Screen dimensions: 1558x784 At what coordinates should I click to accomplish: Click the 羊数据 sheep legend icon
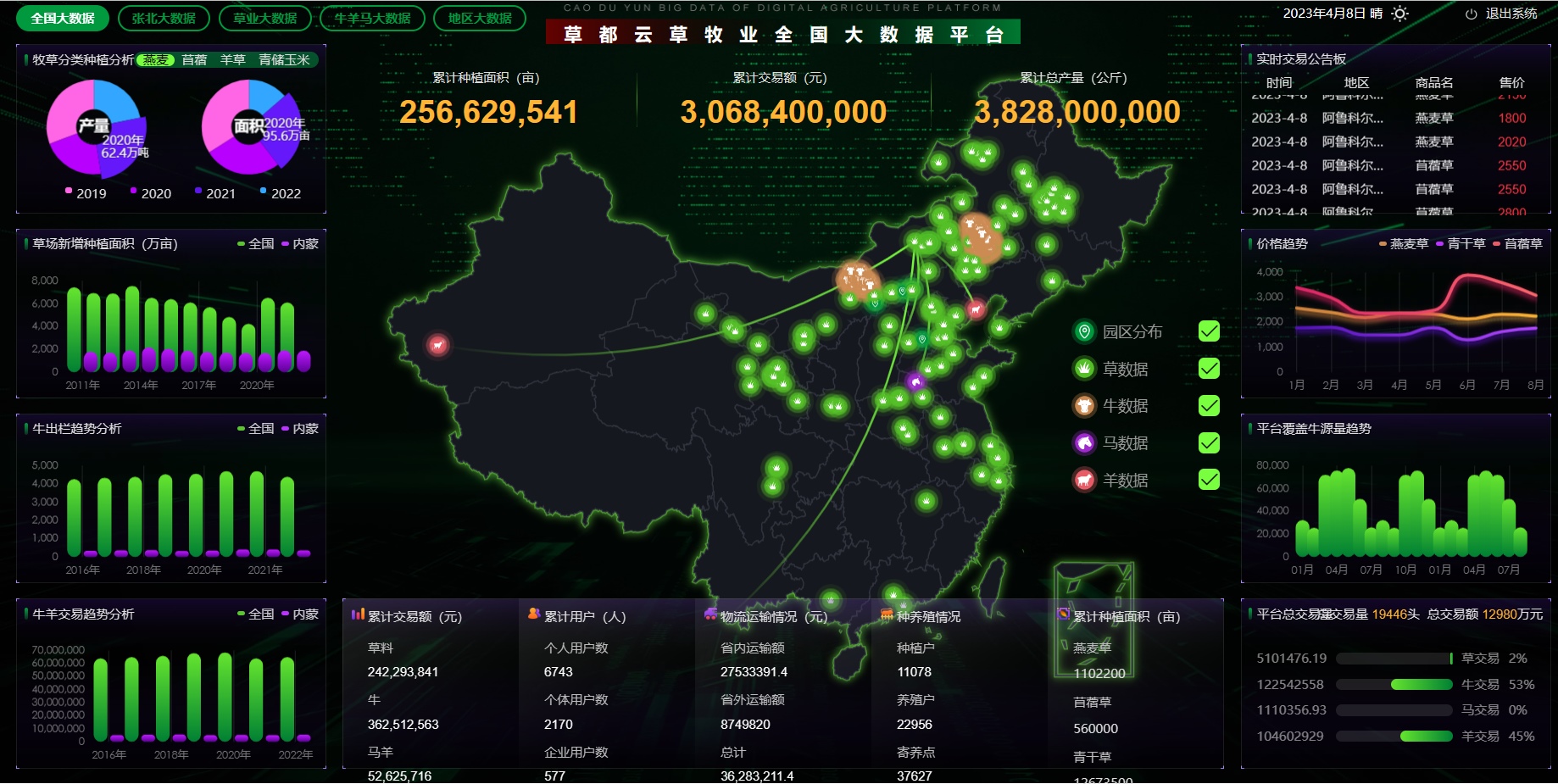tap(1084, 481)
